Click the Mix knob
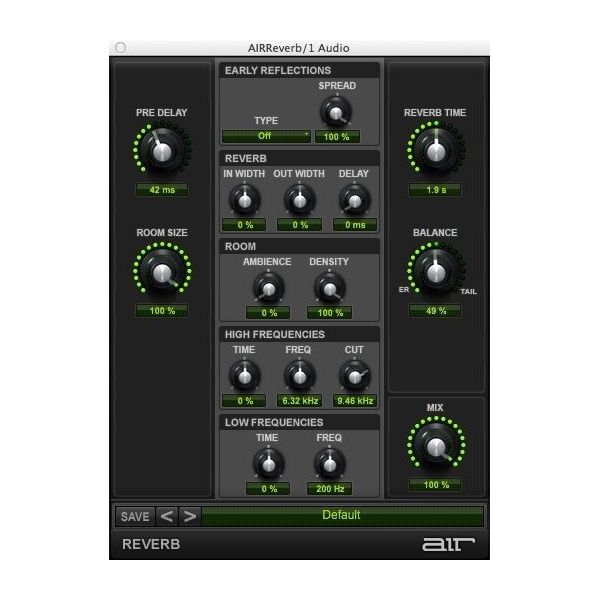 pyautogui.click(x=436, y=445)
